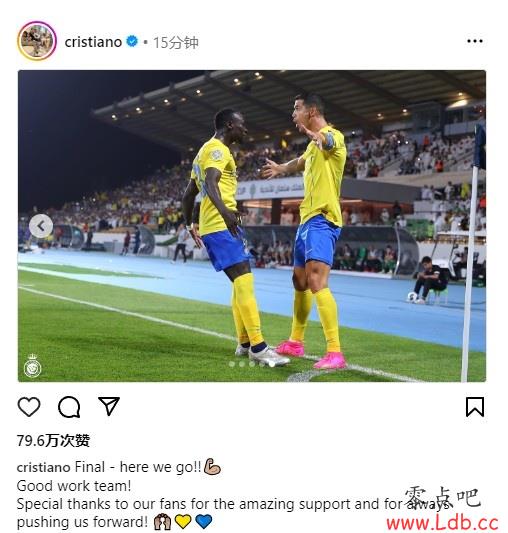This screenshot has width=508, height=533.
Task: Go to the previous carousel photo arrow
Action: point(41,226)
